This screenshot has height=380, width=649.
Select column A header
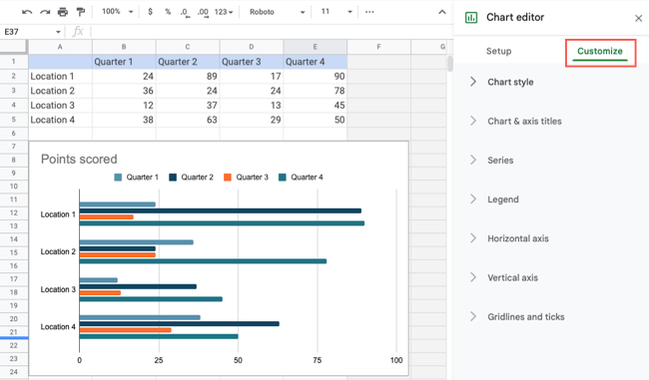tap(60, 47)
